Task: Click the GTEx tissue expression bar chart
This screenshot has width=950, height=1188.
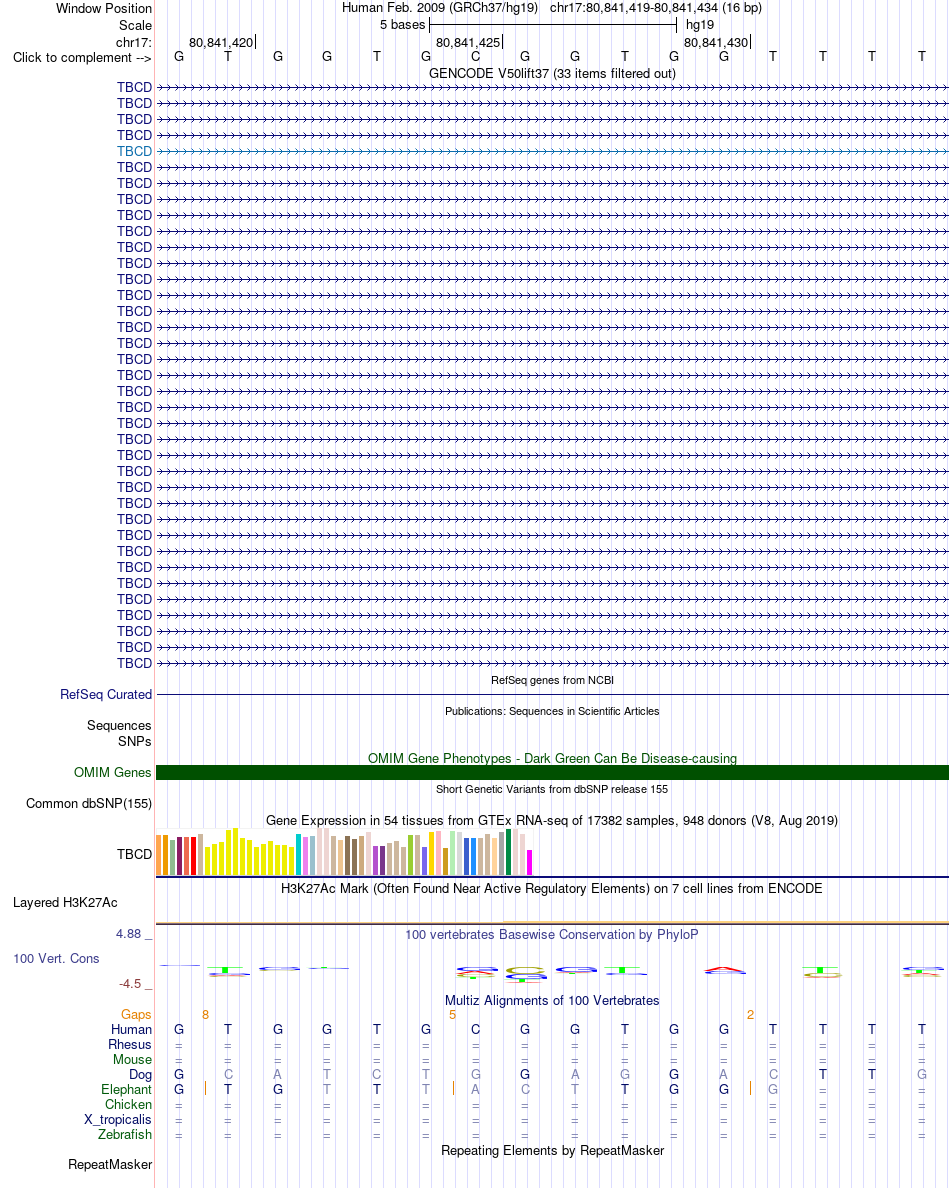Action: pos(345,852)
